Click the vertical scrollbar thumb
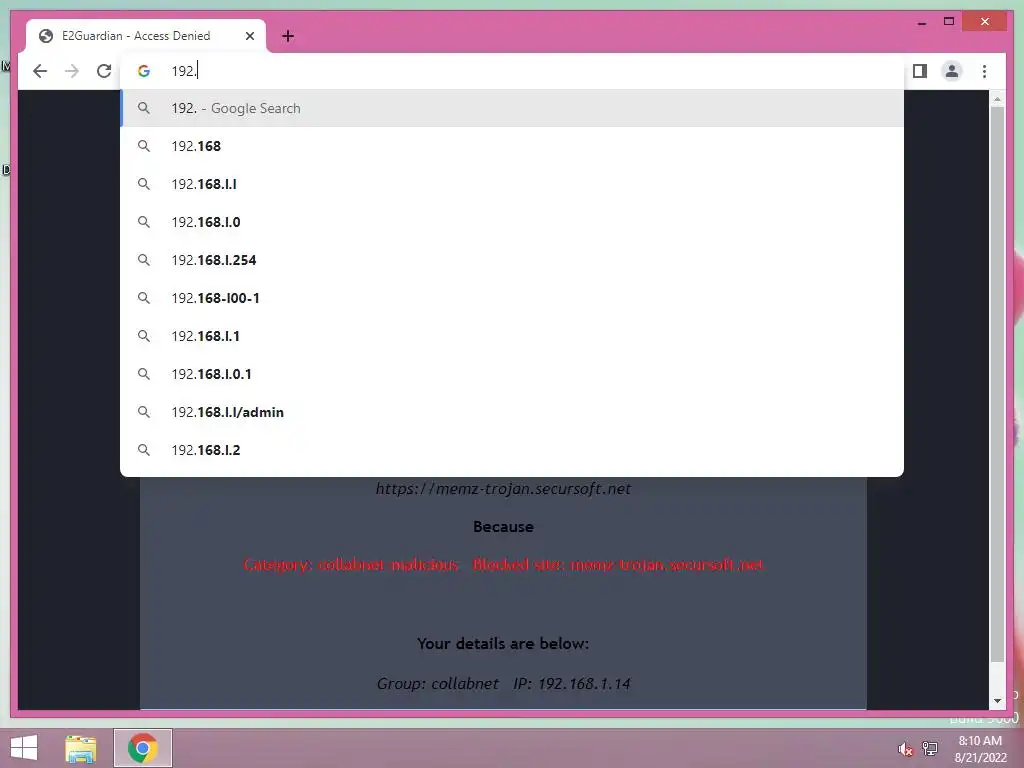Image resolution: width=1024 pixels, height=768 pixels. coord(997,385)
